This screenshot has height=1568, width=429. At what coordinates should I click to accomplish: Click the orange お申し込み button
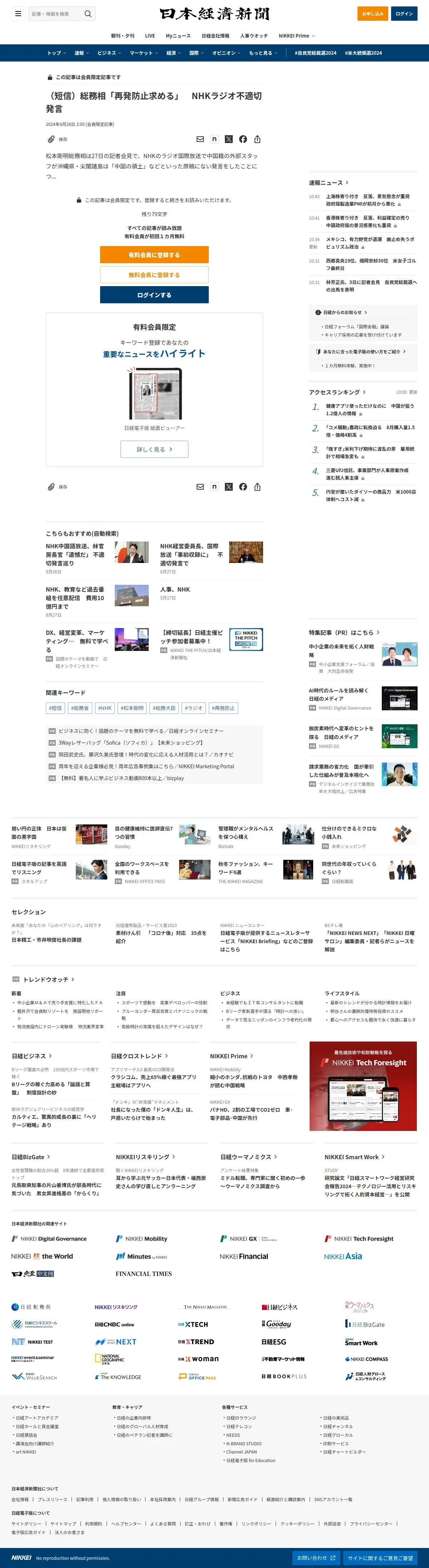click(373, 13)
